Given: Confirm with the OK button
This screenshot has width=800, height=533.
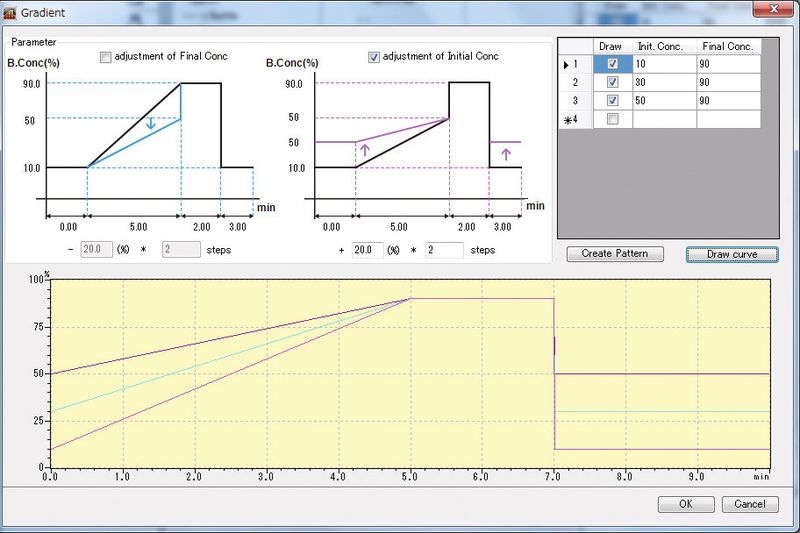Looking at the screenshot, I should (x=686, y=504).
